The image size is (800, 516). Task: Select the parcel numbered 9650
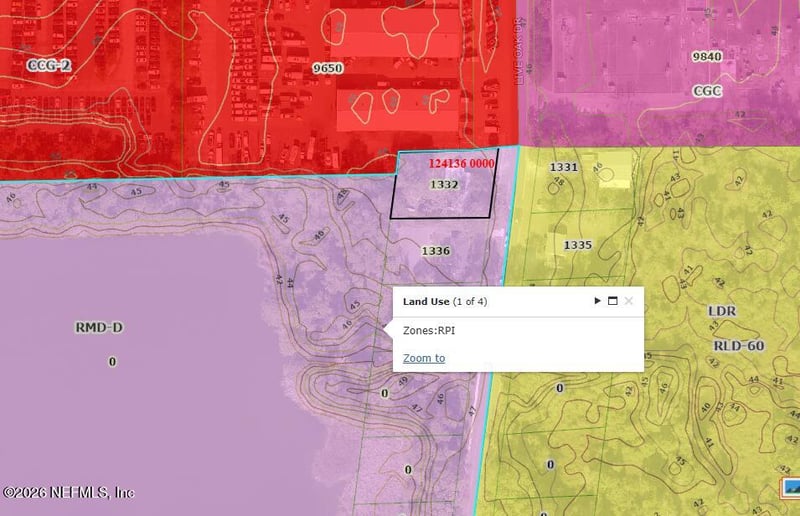[327, 68]
